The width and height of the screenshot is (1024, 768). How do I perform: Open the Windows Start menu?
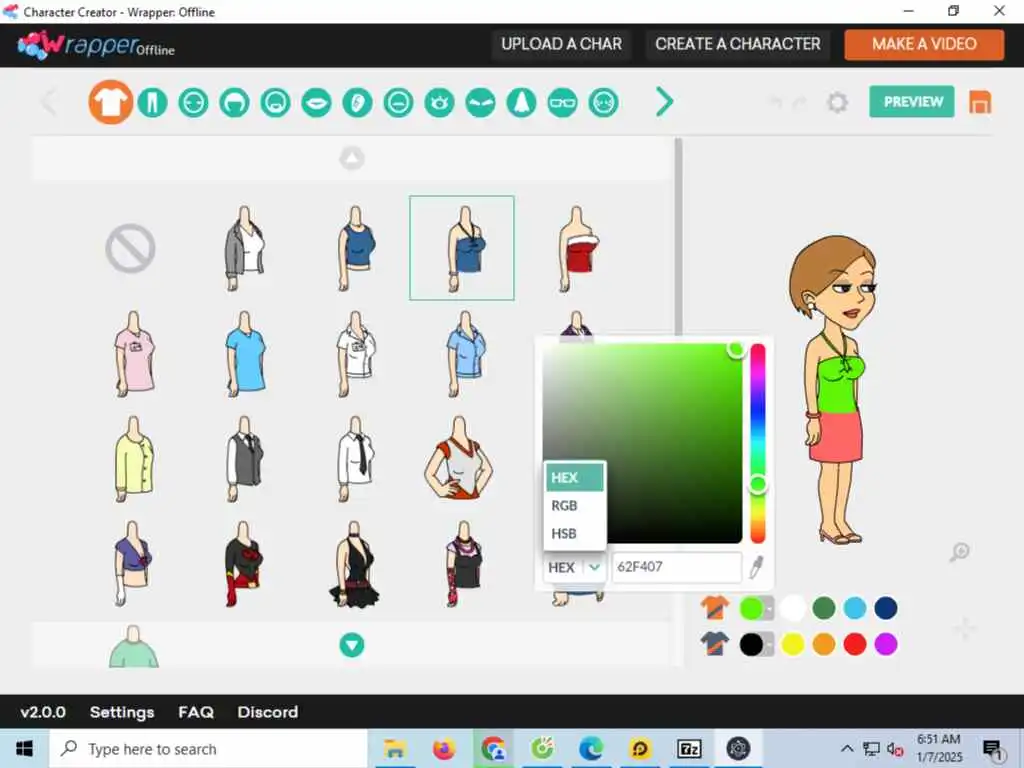coord(24,749)
